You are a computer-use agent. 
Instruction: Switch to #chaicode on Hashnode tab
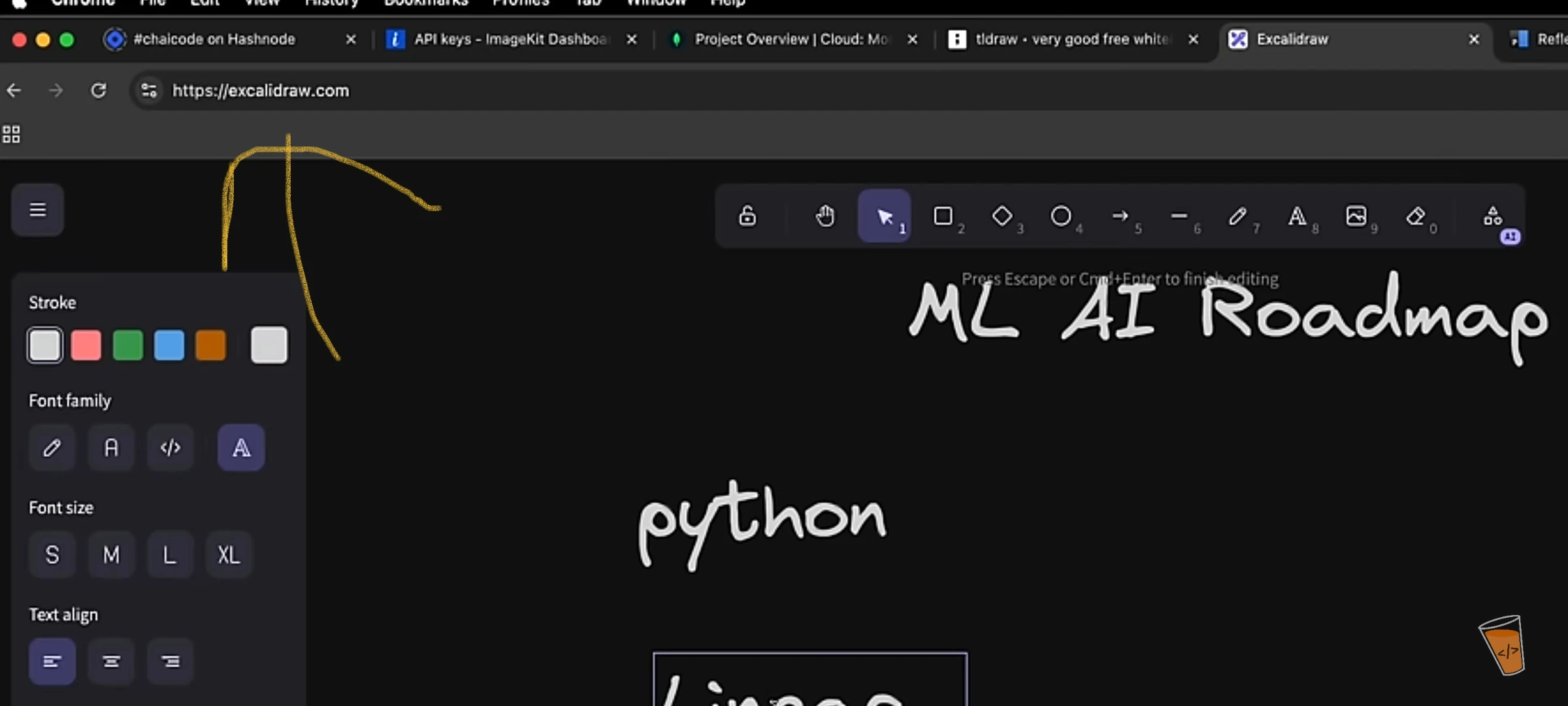point(214,39)
